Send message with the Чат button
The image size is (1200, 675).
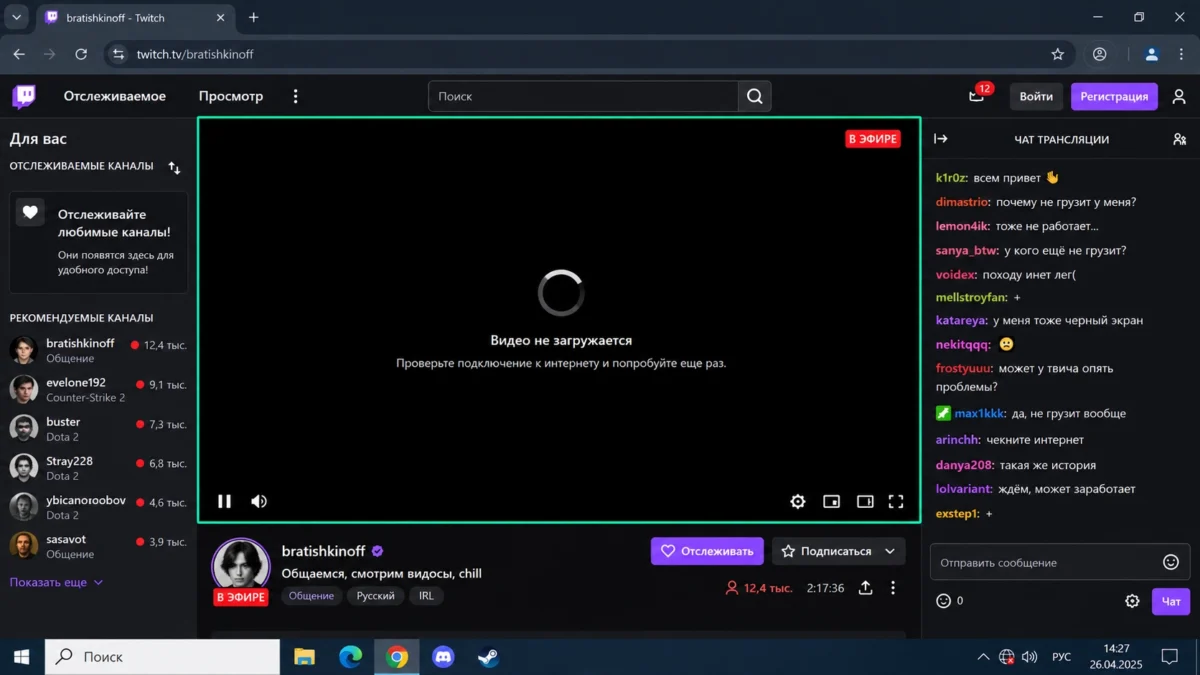pos(1171,601)
